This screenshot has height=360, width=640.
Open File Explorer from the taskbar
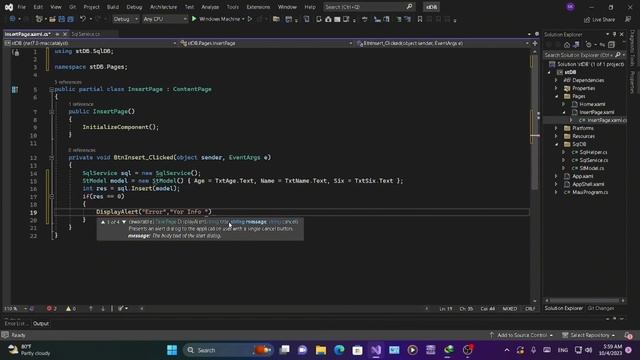[x=321, y=350]
